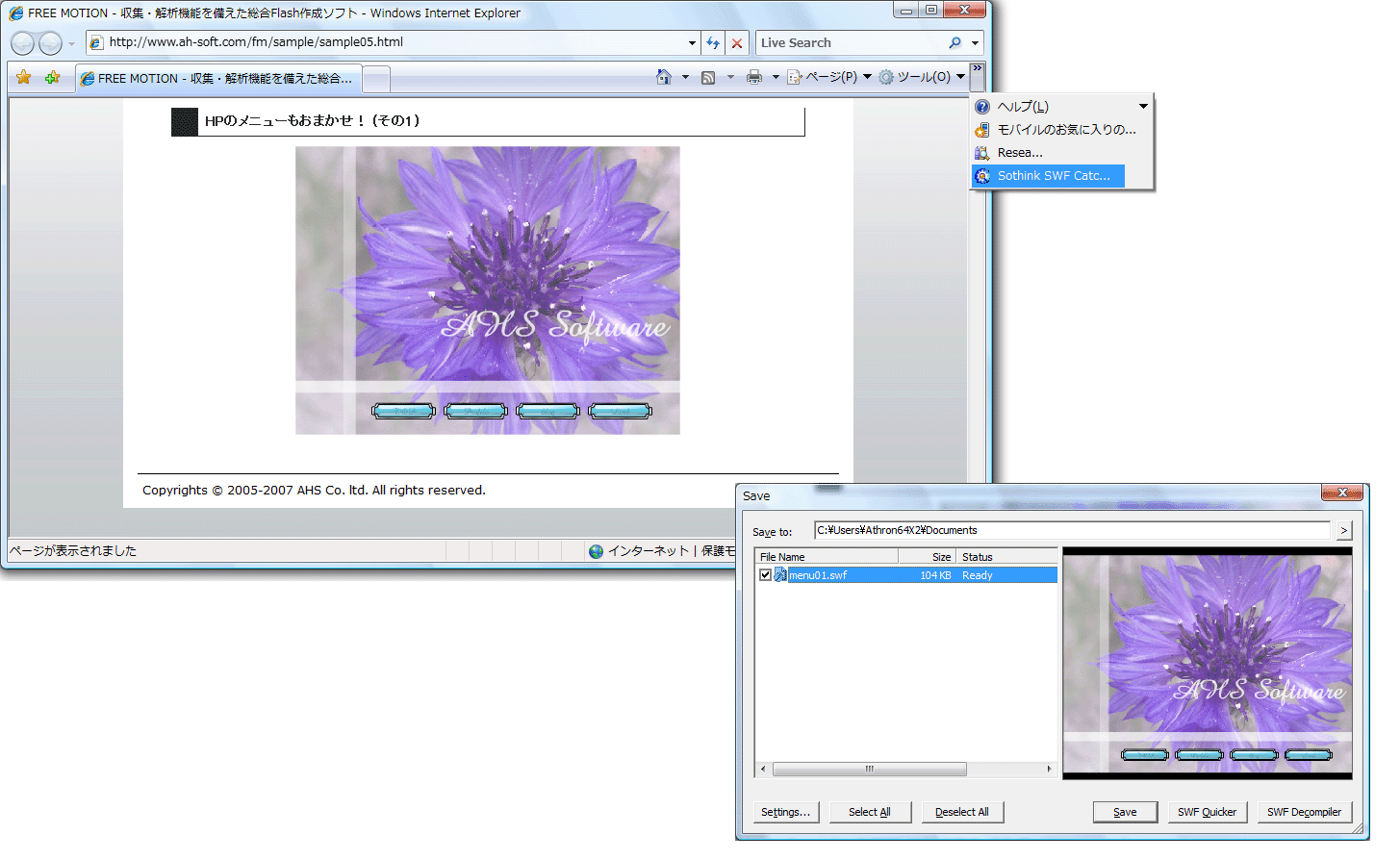1400x860 pixels.
Task: Sort by Status column header
Action: [x=1006, y=557]
